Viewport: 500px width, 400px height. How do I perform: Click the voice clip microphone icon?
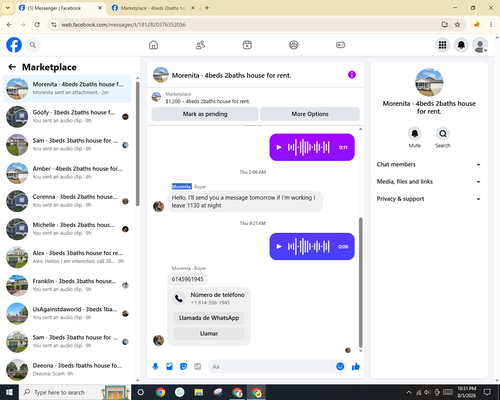tap(155, 367)
